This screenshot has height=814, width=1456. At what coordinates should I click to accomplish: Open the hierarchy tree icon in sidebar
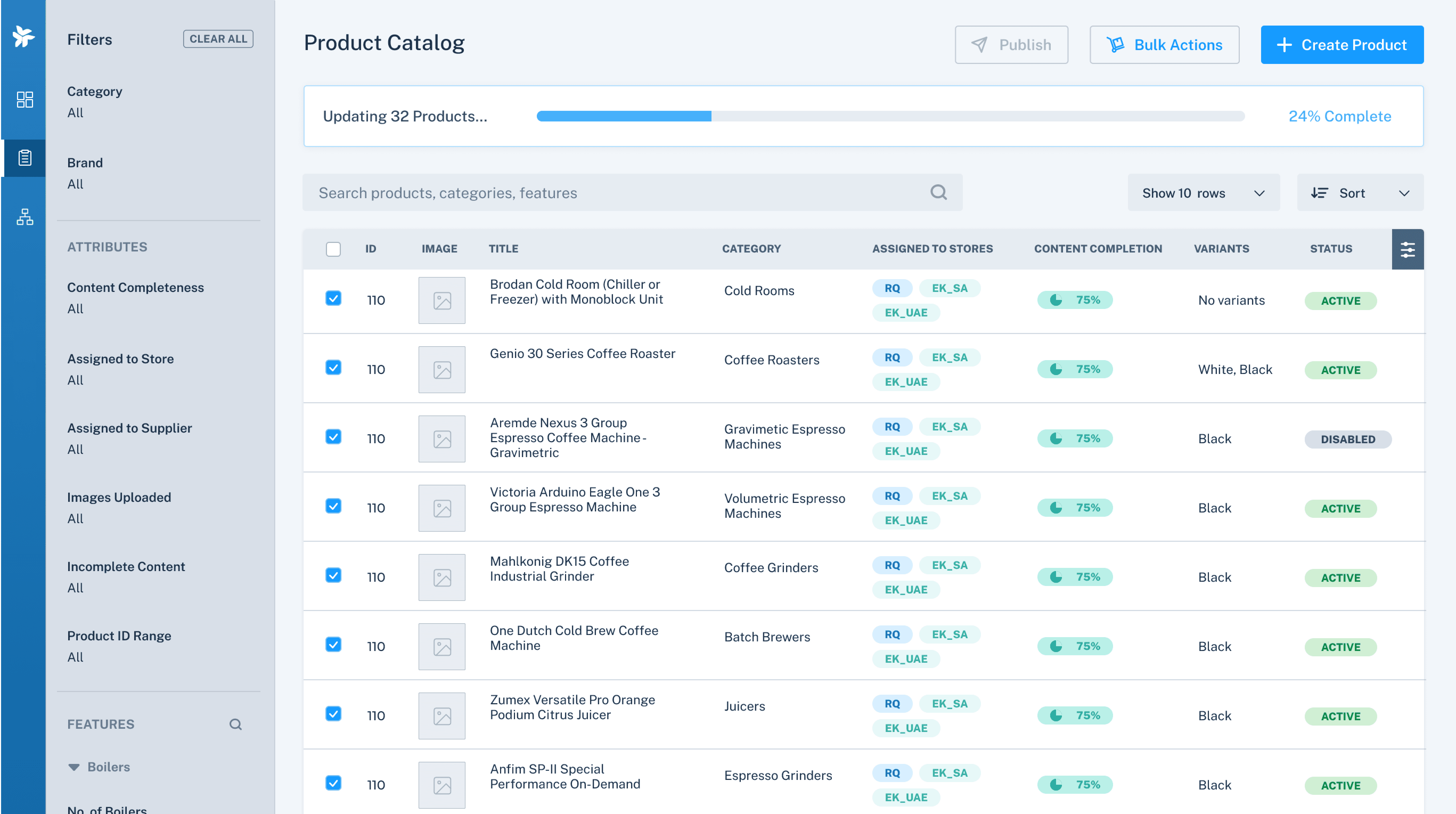(24, 217)
